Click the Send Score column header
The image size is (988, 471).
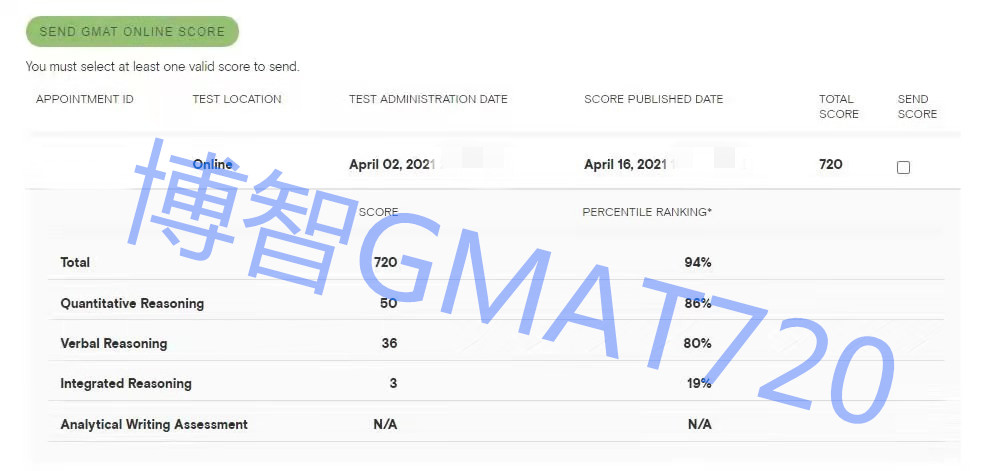click(x=917, y=106)
